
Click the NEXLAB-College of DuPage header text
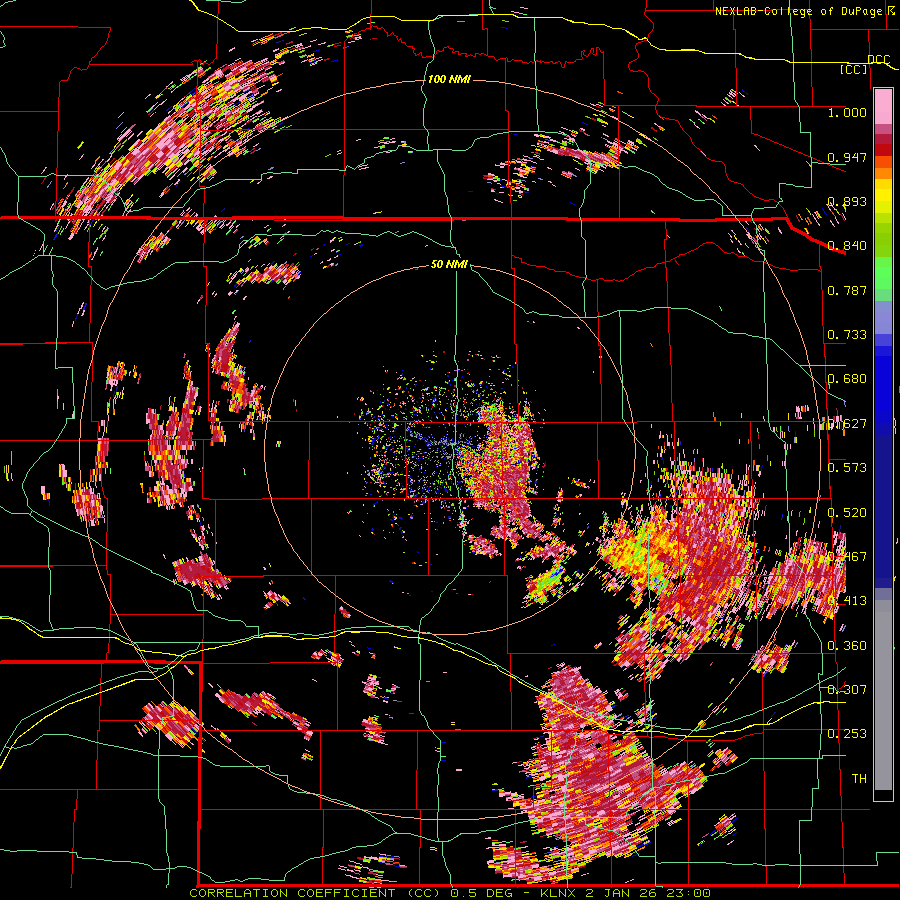tap(800, 11)
